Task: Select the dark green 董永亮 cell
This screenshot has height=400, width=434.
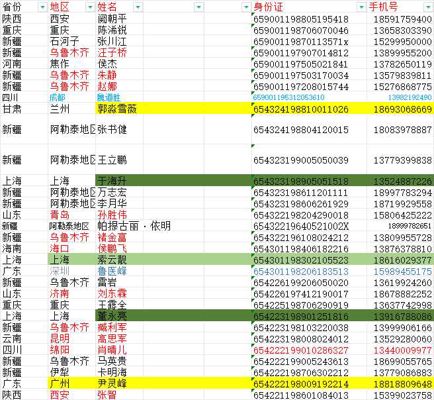Action: (119, 316)
